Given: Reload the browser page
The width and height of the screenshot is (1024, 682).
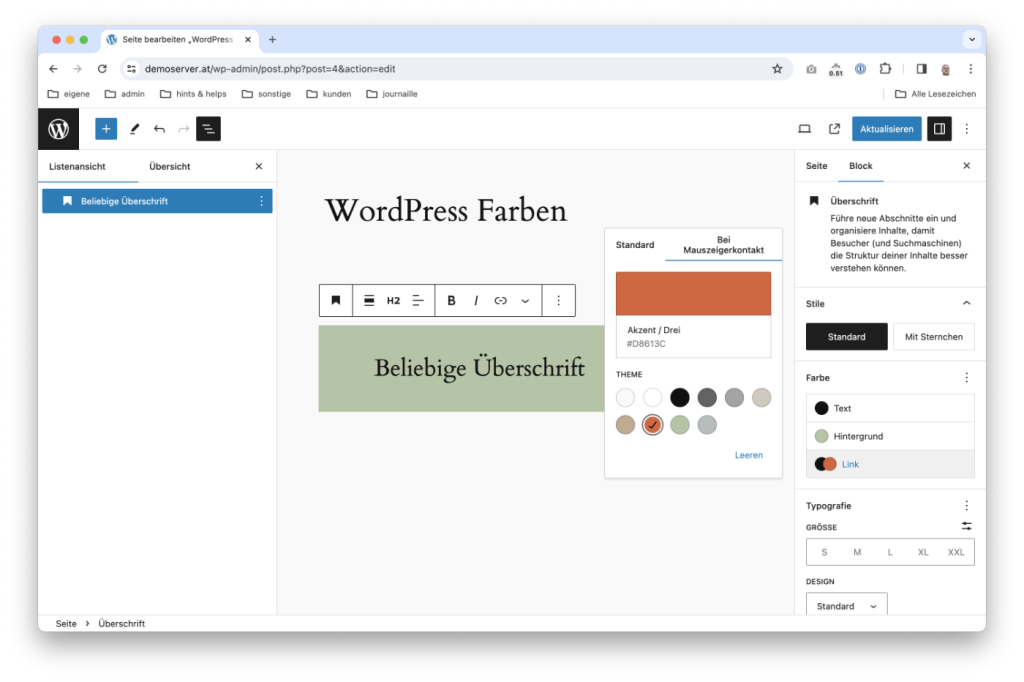Looking at the screenshot, I should (102, 69).
